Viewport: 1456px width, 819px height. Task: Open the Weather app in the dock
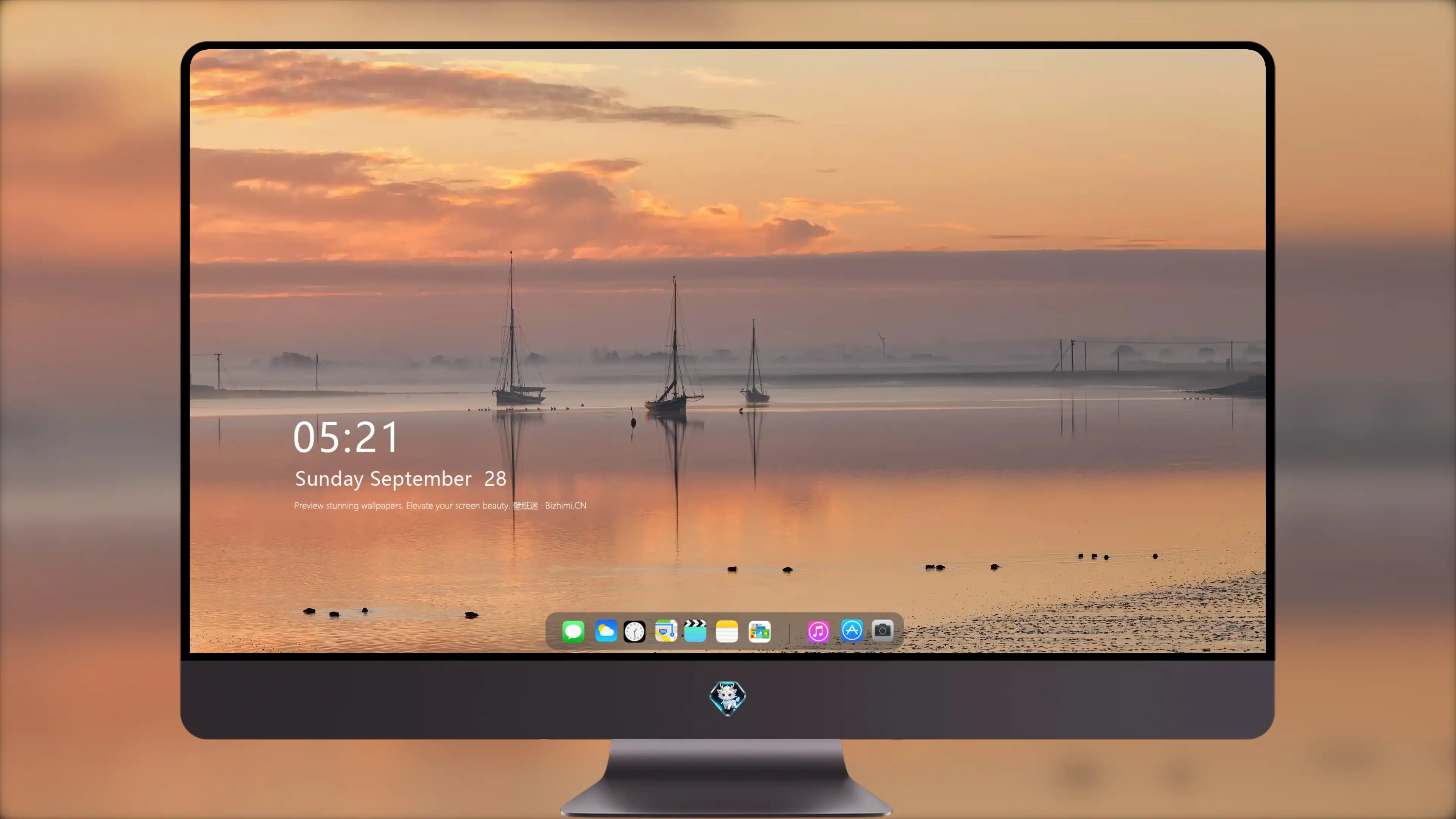606,631
